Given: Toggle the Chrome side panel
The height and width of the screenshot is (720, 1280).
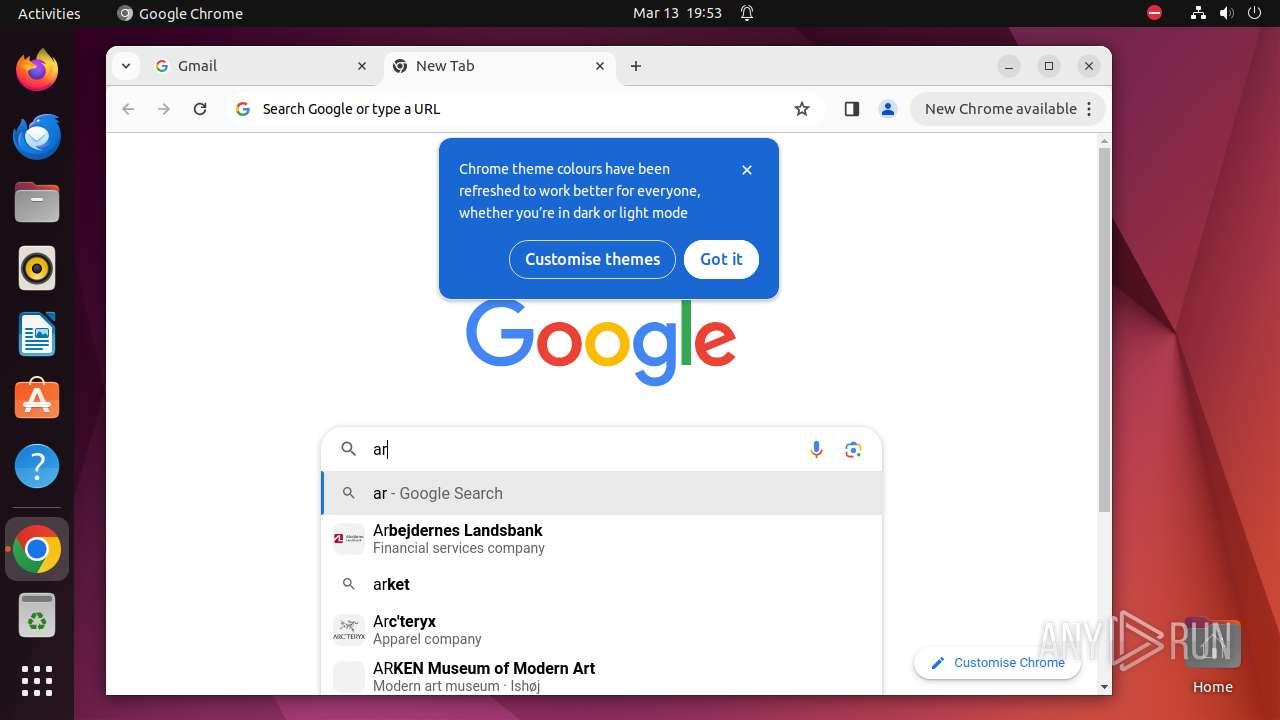Looking at the screenshot, I should click(852, 109).
